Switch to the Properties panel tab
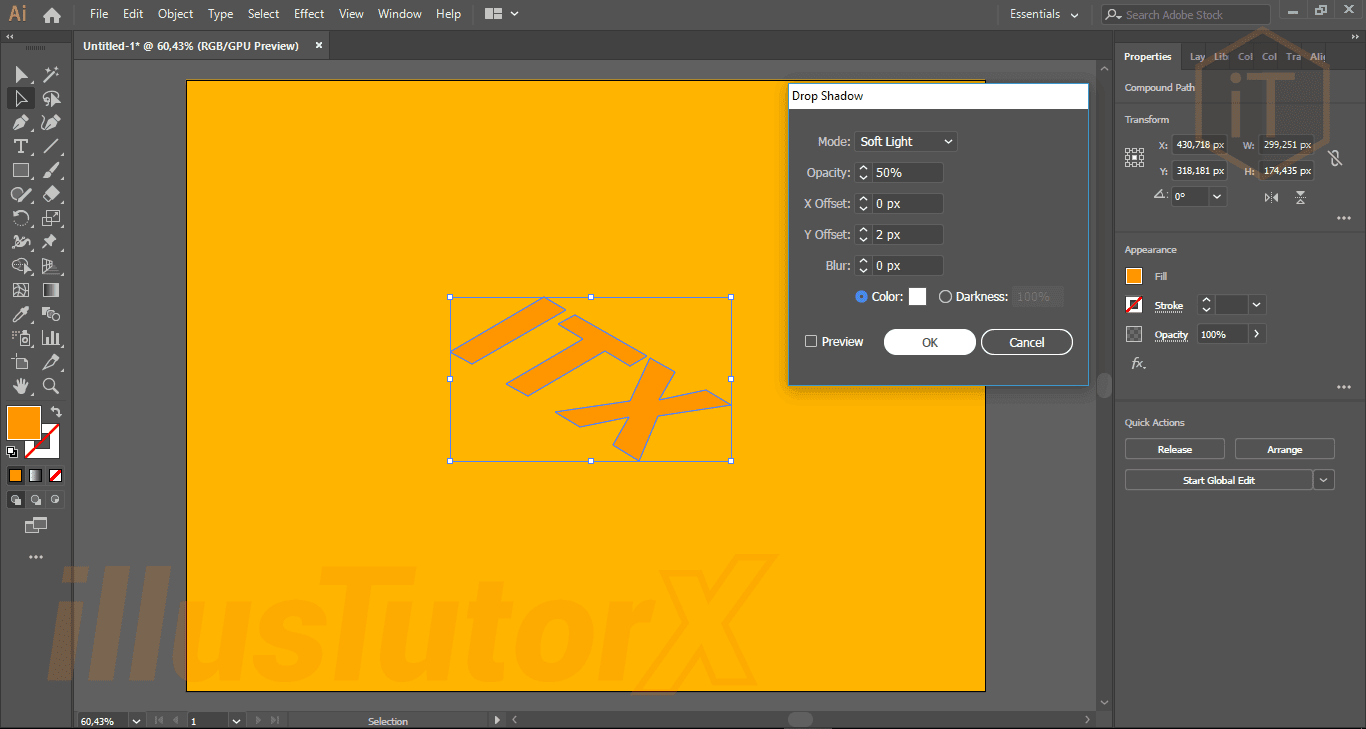The width and height of the screenshot is (1366, 729). pyautogui.click(x=1147, y=57)
